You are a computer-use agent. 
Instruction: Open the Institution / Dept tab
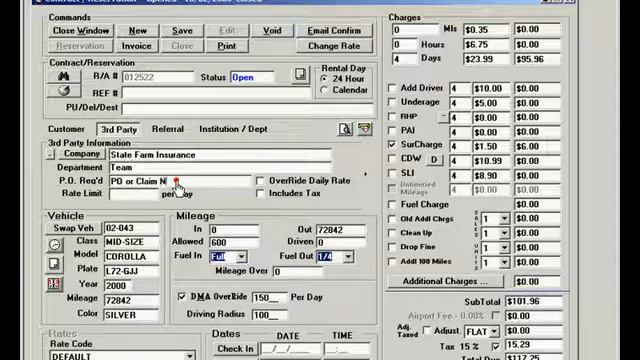click(233, 129)
